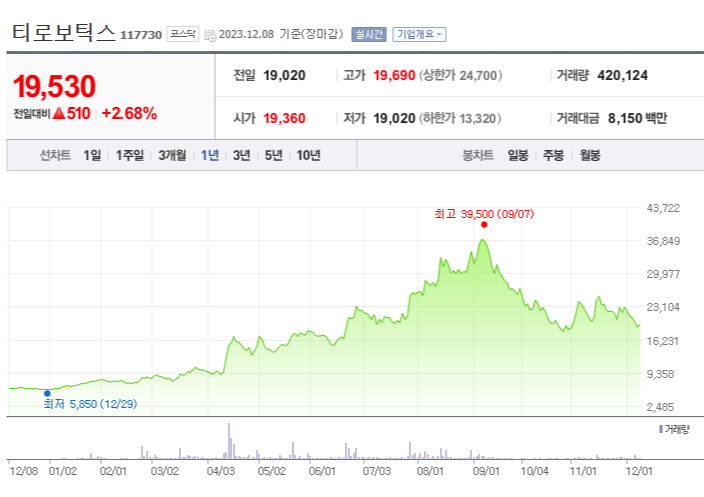Select the 5년 line chart tab
The image size is (704, 497).
pos(273,155)
